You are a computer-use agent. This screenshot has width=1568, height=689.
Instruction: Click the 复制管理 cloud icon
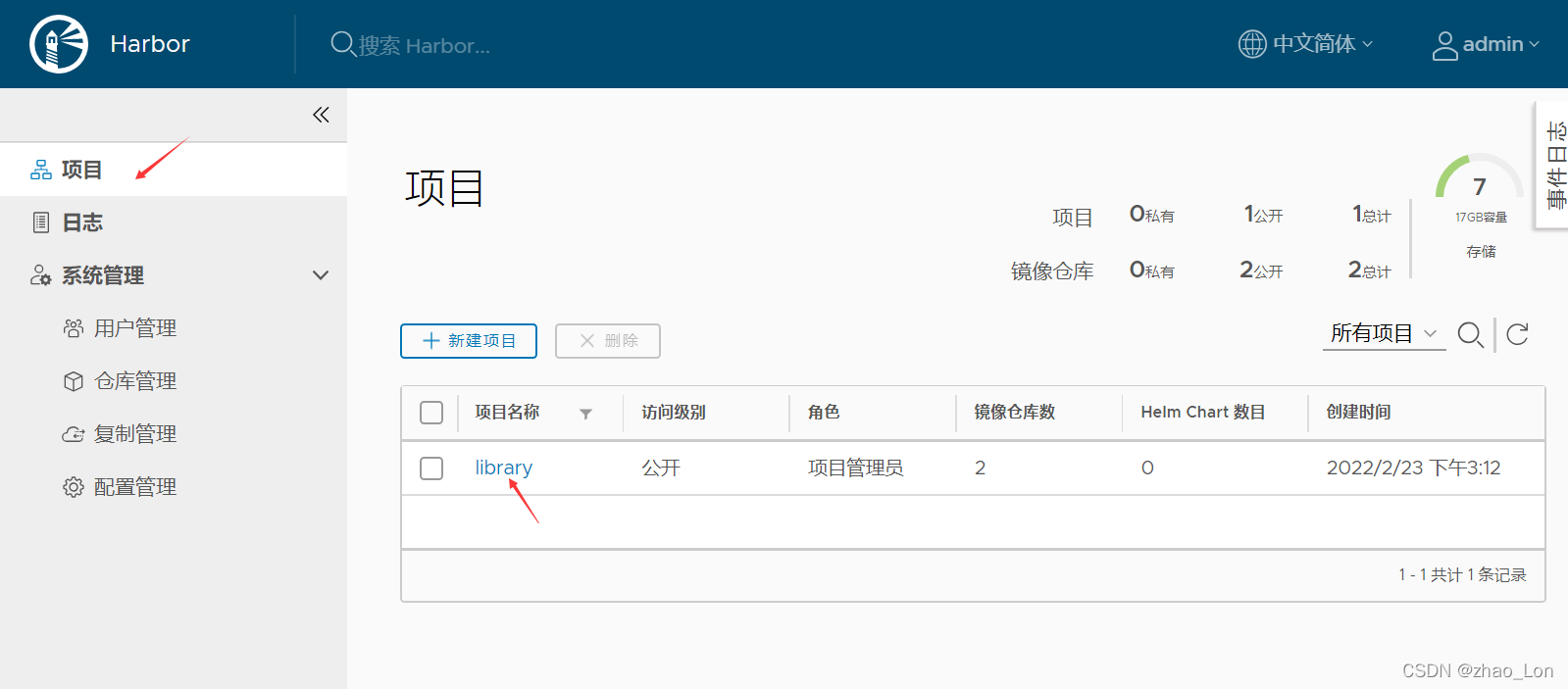pos(74,434)
